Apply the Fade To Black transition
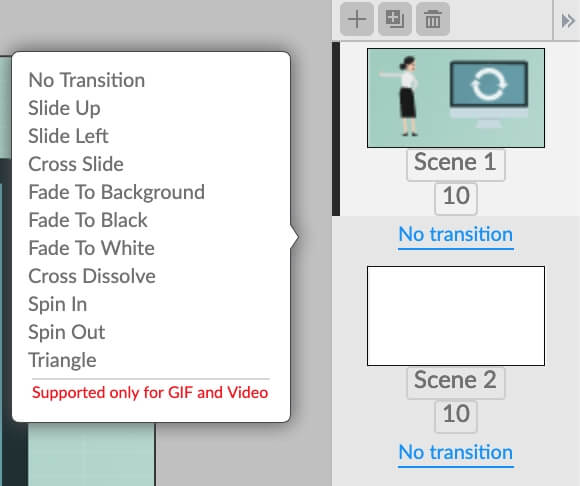580x486 pixels. pyautogui.click(x=88, y=220)
